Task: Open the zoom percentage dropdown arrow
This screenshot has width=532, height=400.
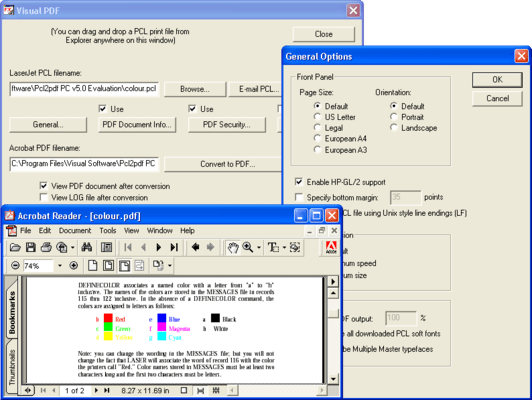Action: (x=60, y=265)
